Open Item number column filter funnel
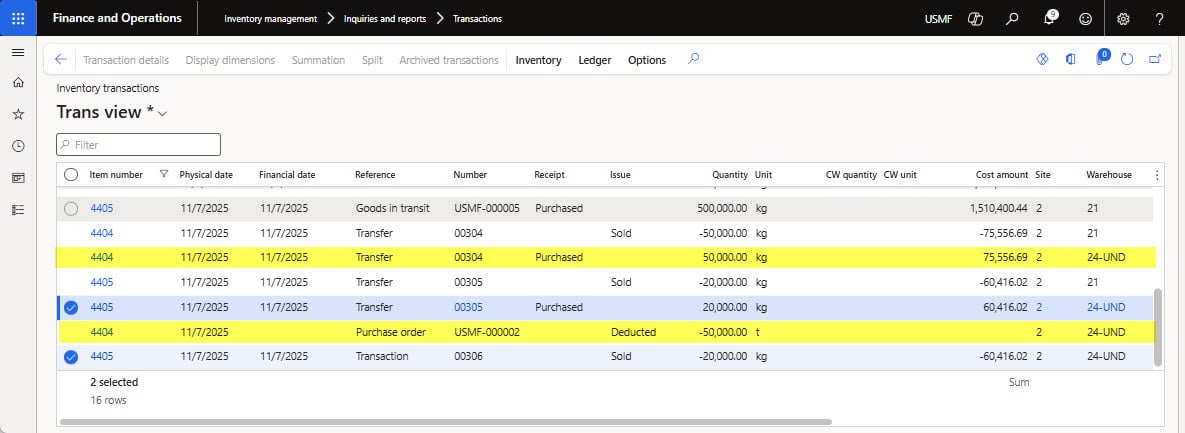Image resolution: width=1185 pixels, height=433 pixels. click(x=164, y=175)
